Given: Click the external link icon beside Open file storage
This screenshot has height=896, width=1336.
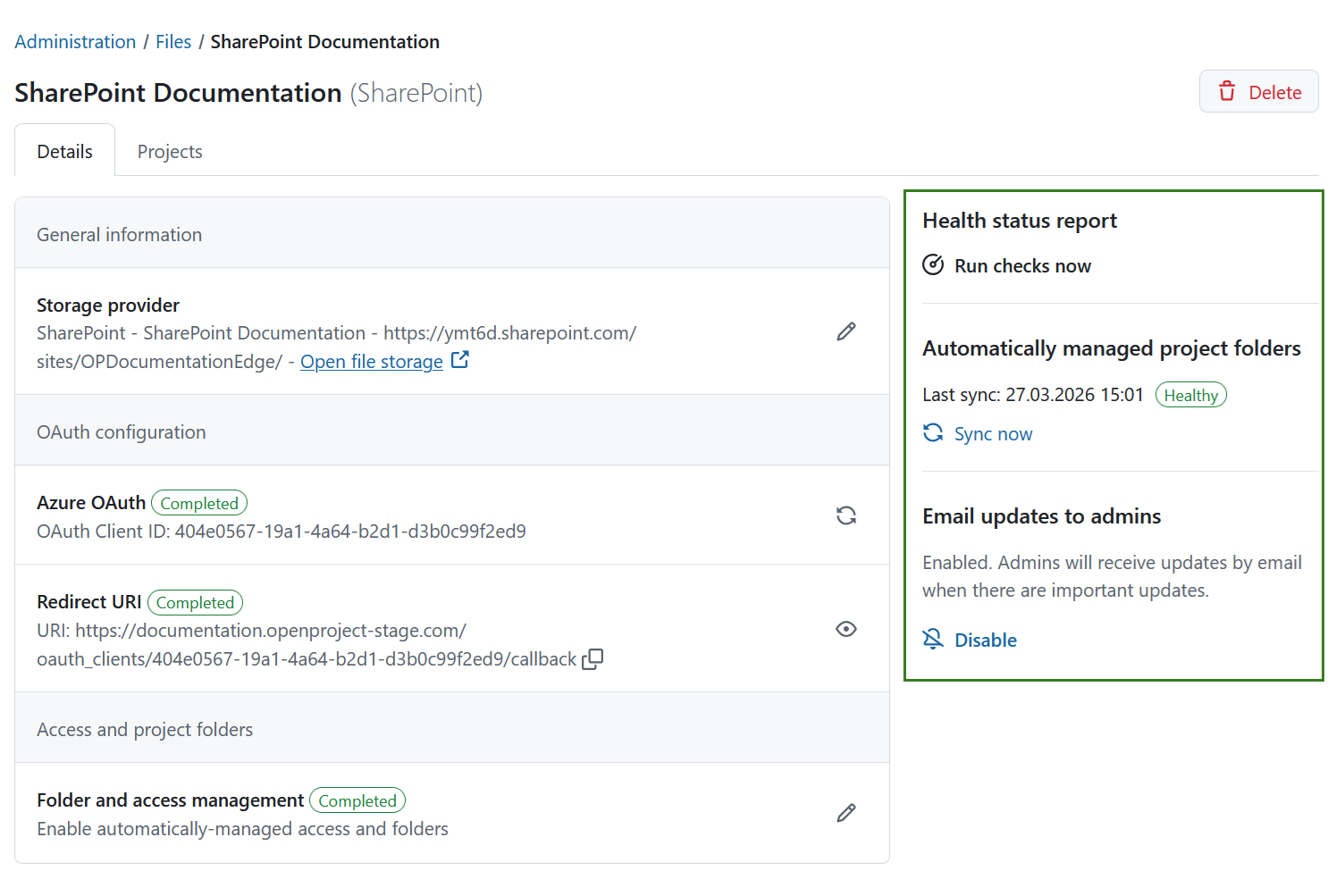Looking at the screenshot, I should pyautogui.click(x=459, y=358).
